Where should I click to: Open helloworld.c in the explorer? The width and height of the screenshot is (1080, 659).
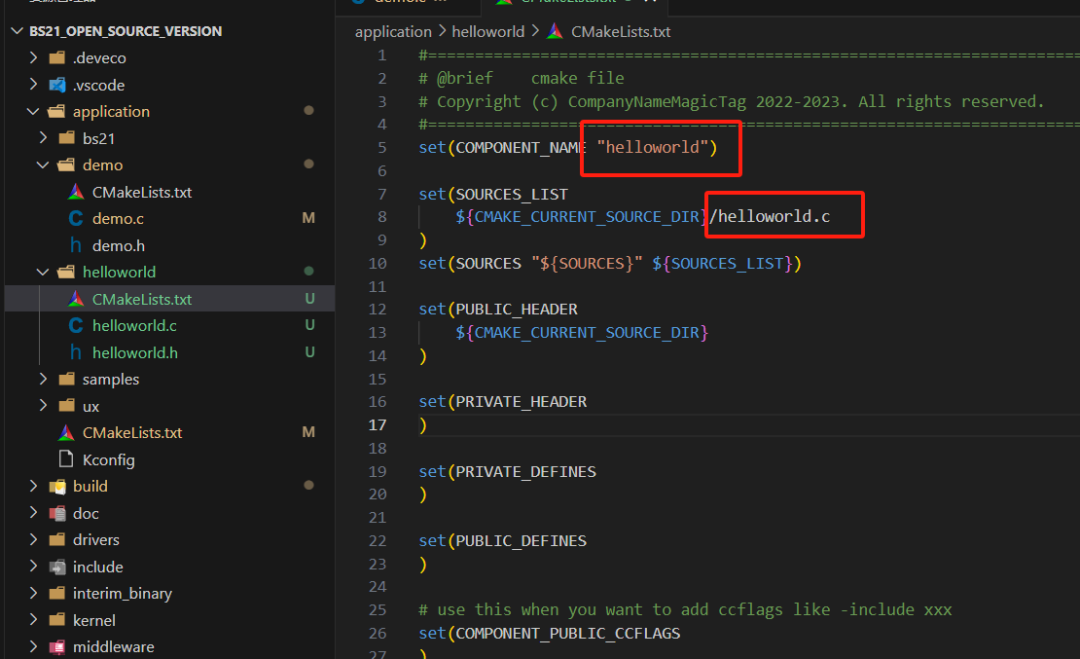tap(134, 326)
